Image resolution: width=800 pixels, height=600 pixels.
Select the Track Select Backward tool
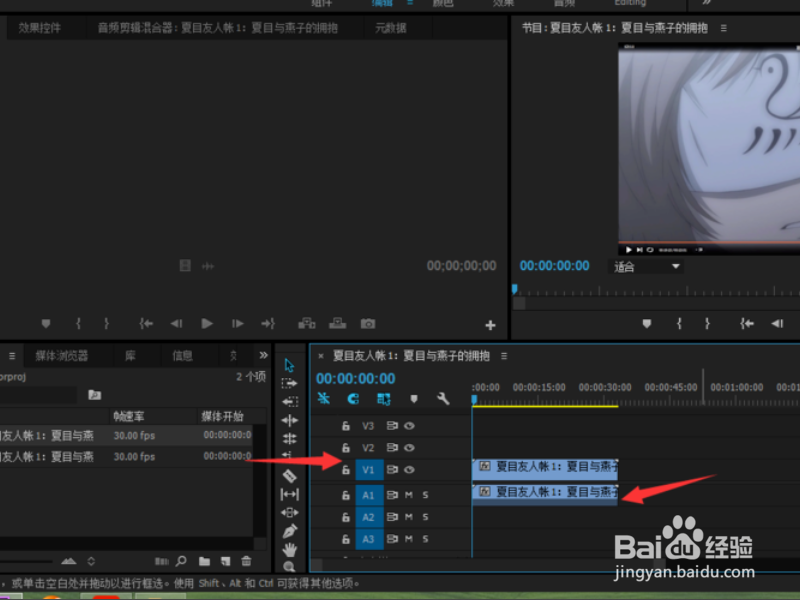coord(290,402)
